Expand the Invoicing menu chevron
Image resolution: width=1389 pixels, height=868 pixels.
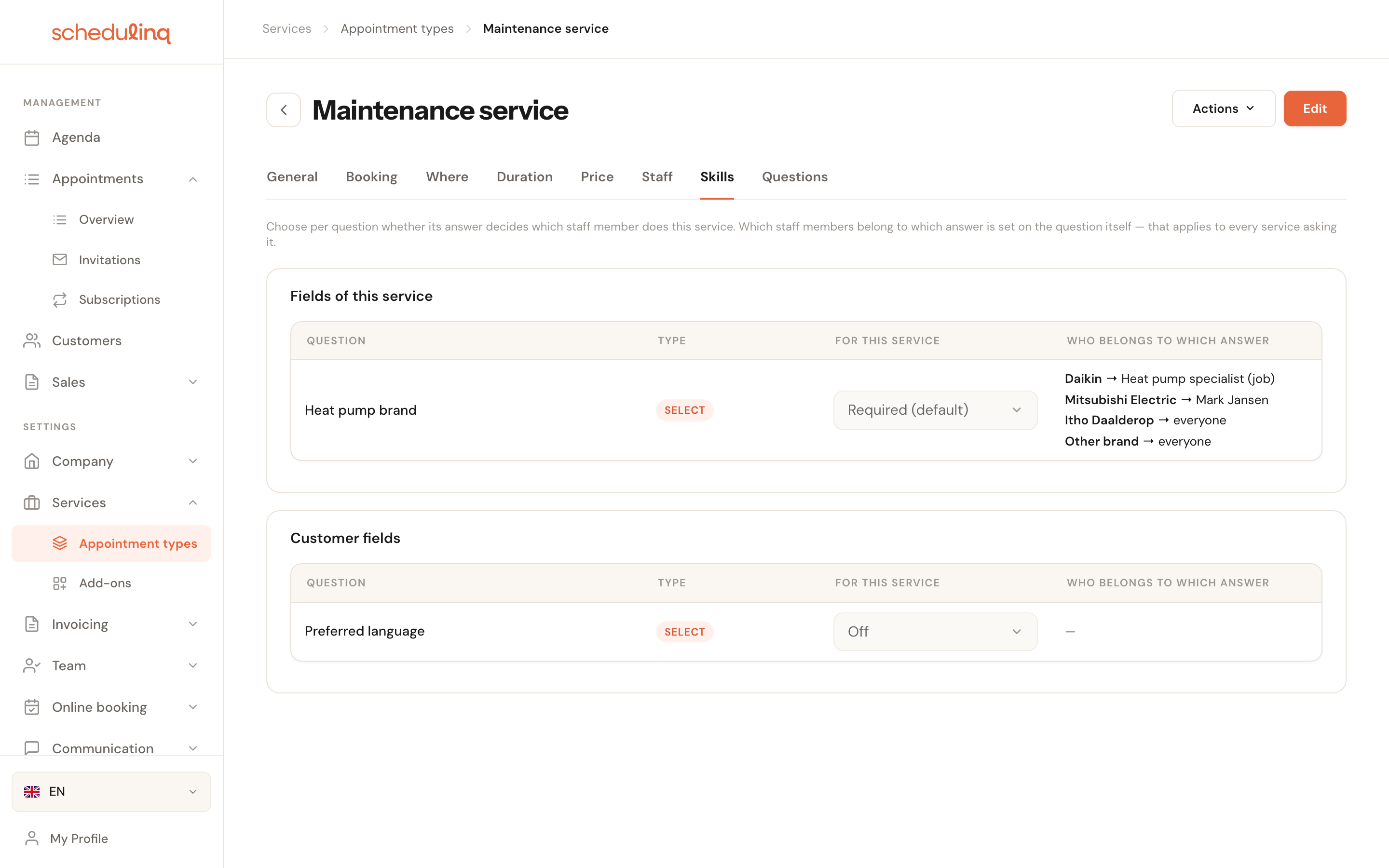(x=193, y=624)
